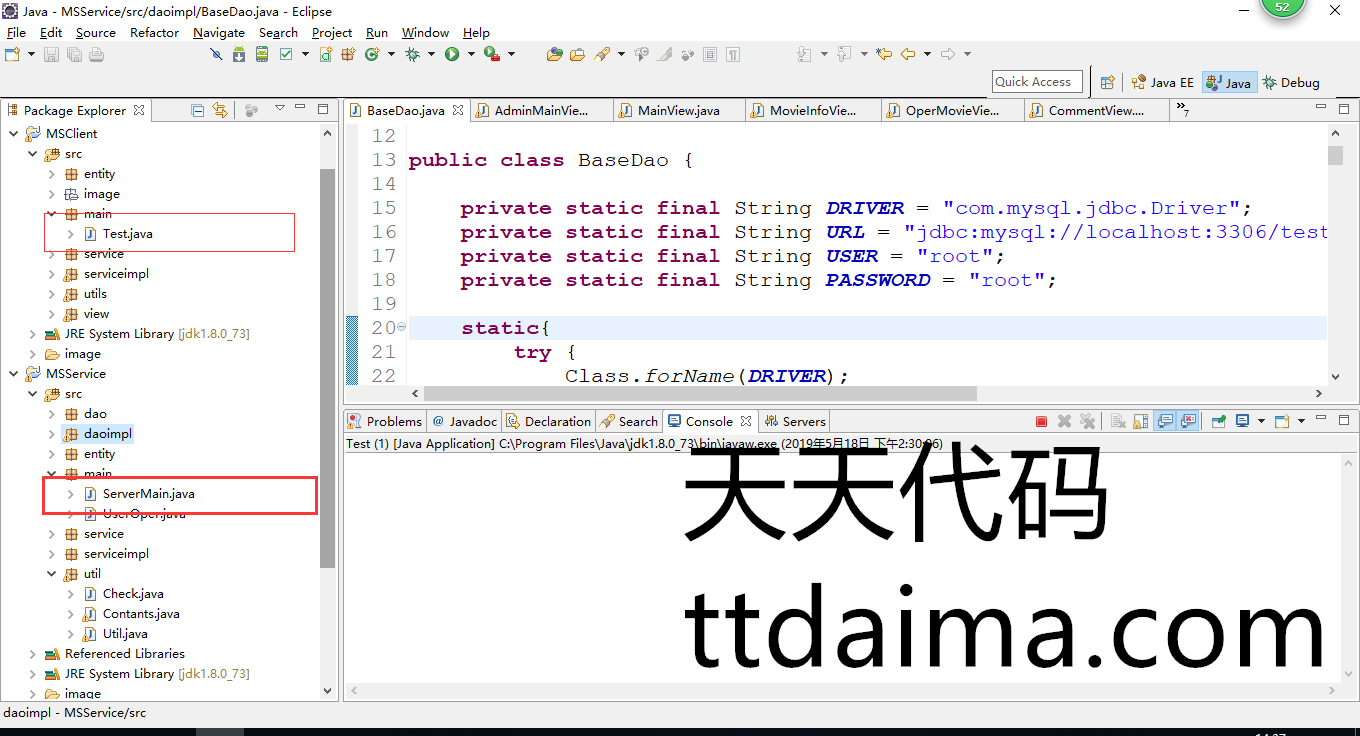Image resolution: width=1360 pixels, height=736 pixels.
Task: Terminate the process with the red Stop icon
Action: coord(1041,421)
